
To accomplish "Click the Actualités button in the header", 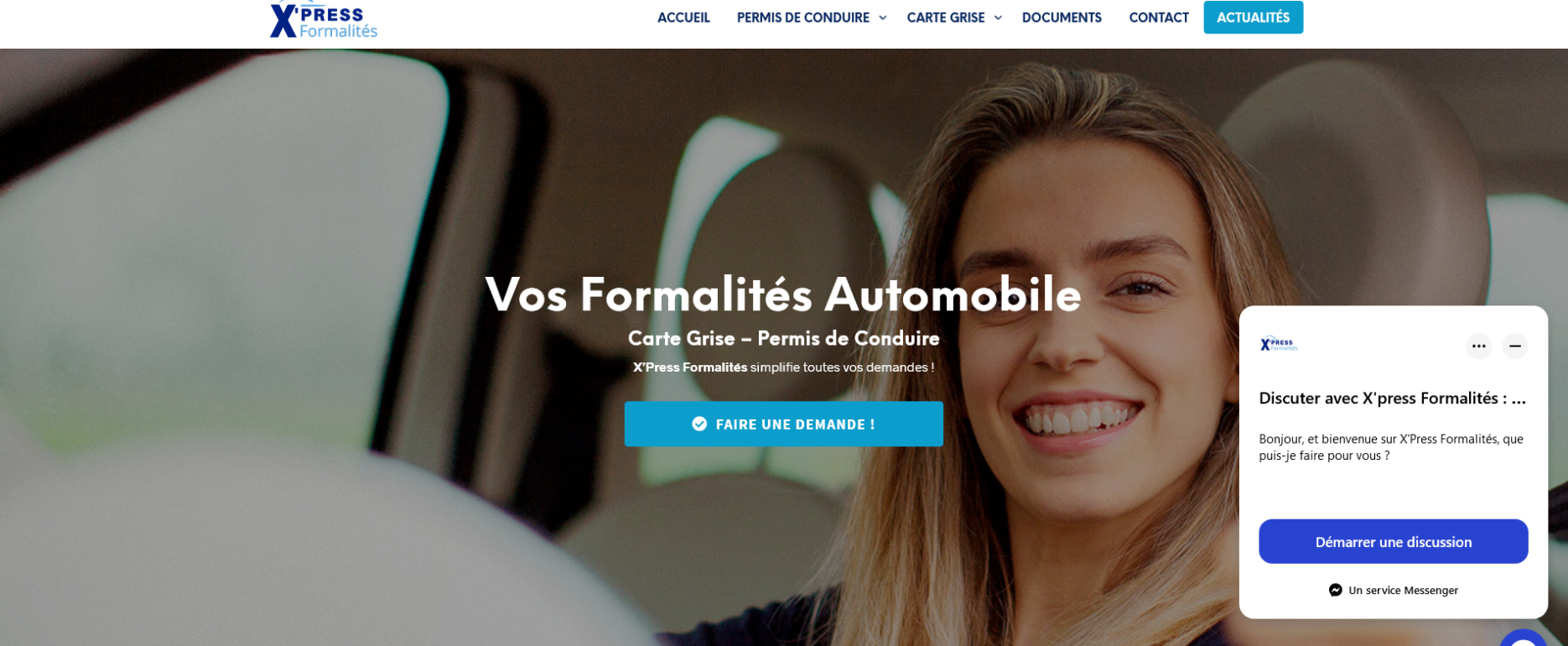I will [x=1253, y=18].
